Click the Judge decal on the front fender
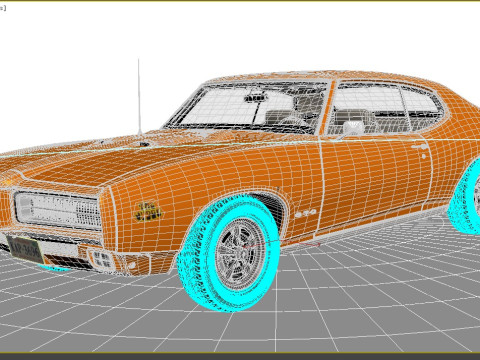The height and width of the screenshot is (360, 480). coord(148,211)
